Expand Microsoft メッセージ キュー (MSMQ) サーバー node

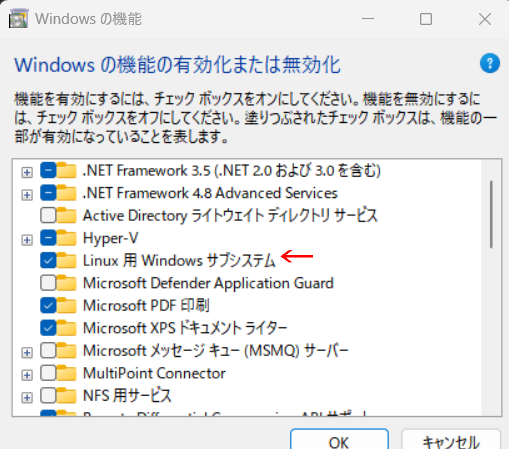[27, 352]
